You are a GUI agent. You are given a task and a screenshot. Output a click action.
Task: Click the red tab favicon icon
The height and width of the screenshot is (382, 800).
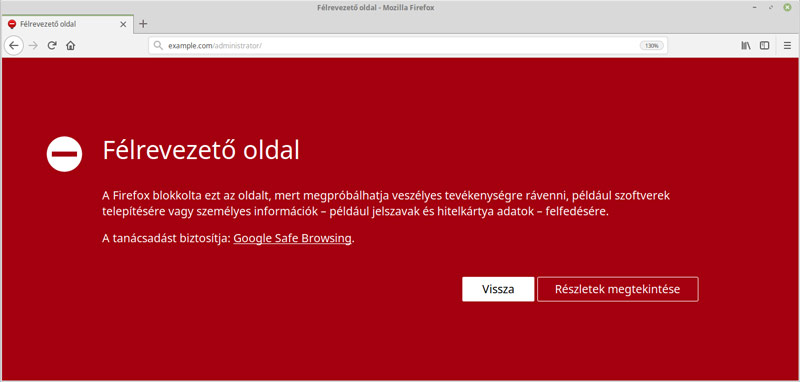[x=12, y=24]
